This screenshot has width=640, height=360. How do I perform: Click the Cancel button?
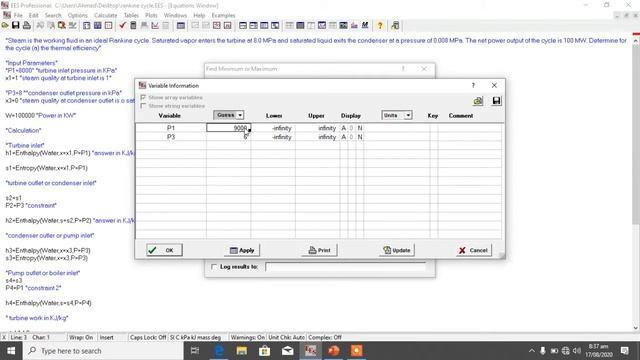click(x=473, y=250)
